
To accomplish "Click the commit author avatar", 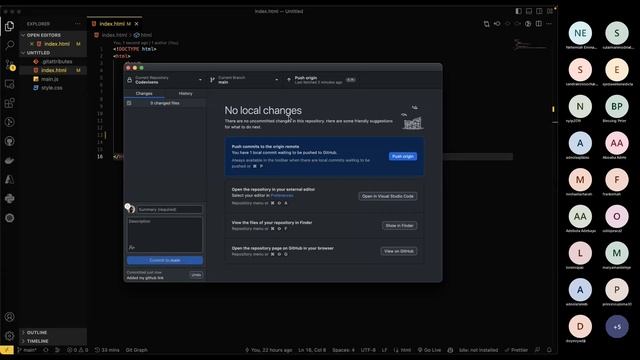I will (131, 209).
